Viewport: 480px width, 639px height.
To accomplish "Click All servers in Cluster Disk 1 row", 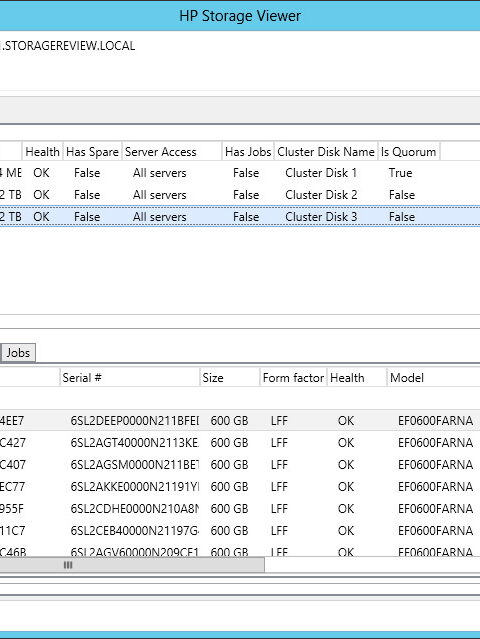I will point(160,173).
